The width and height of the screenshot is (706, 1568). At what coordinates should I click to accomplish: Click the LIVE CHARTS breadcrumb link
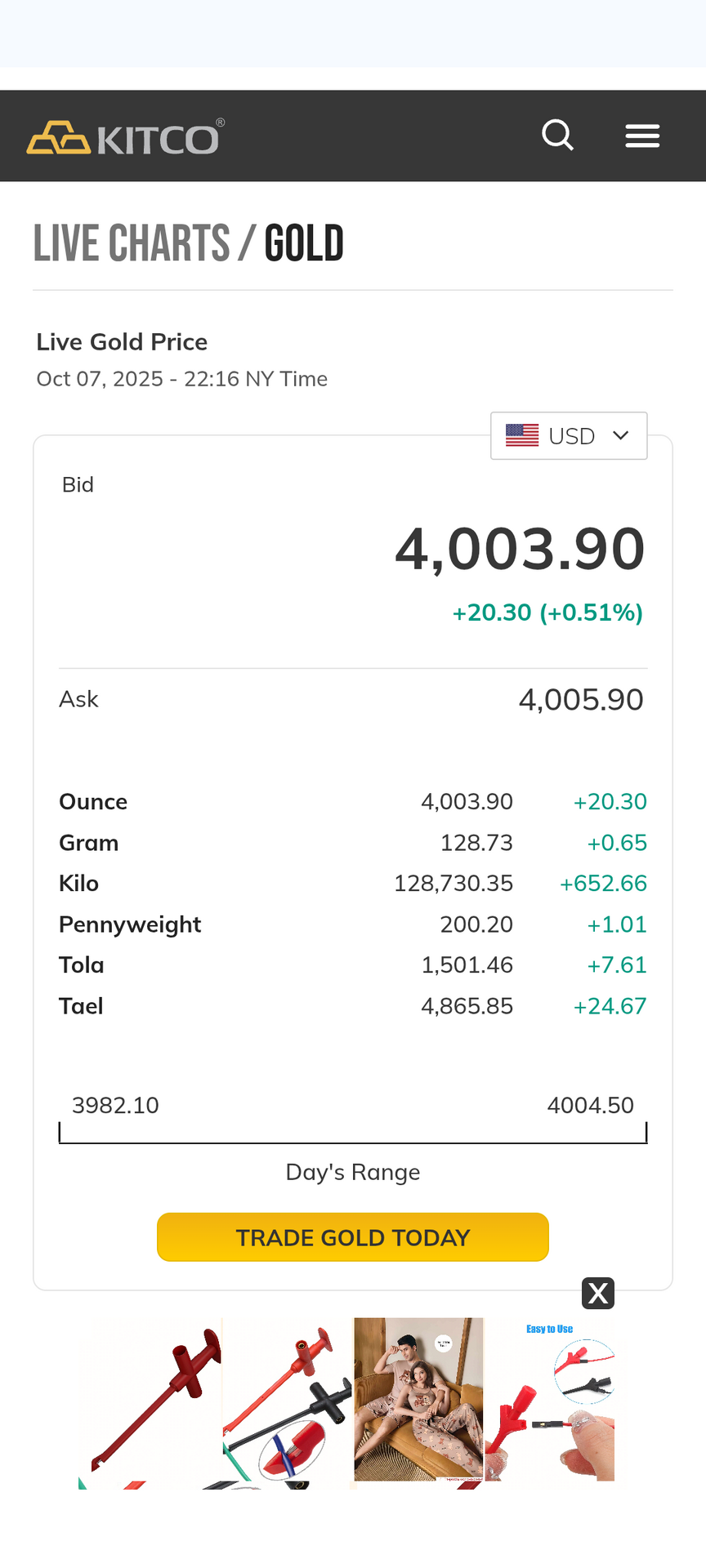(x=132, y=243)
